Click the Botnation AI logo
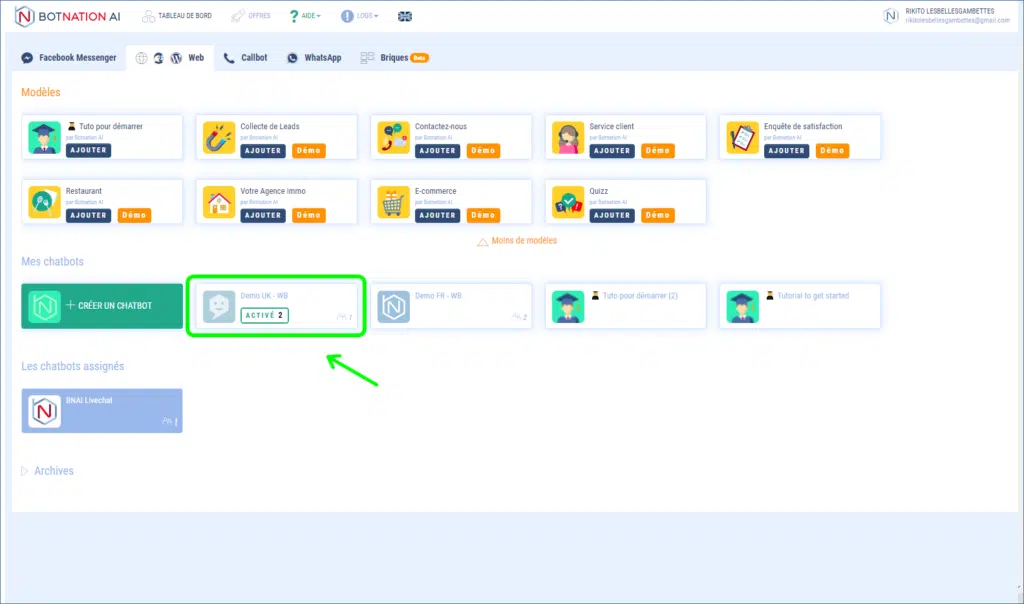This screenshot has height=604, width=1024. tap(67, 16)
